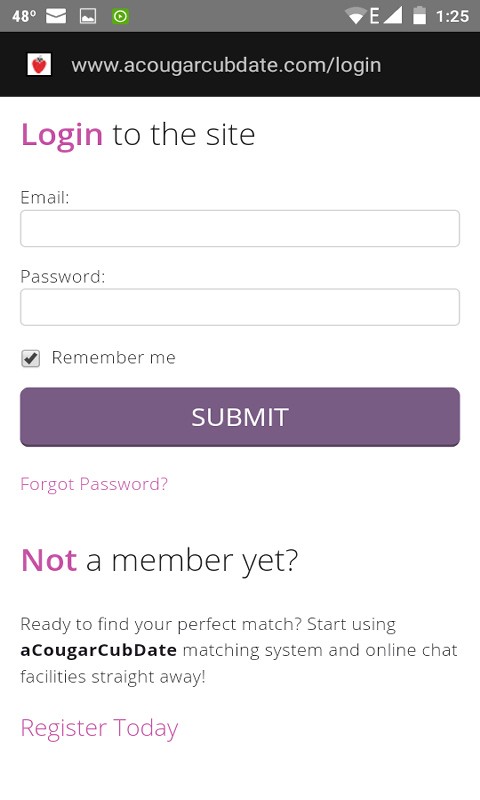Click the Email field label
Screen dimensions: 480x800
tap(44, 197)
